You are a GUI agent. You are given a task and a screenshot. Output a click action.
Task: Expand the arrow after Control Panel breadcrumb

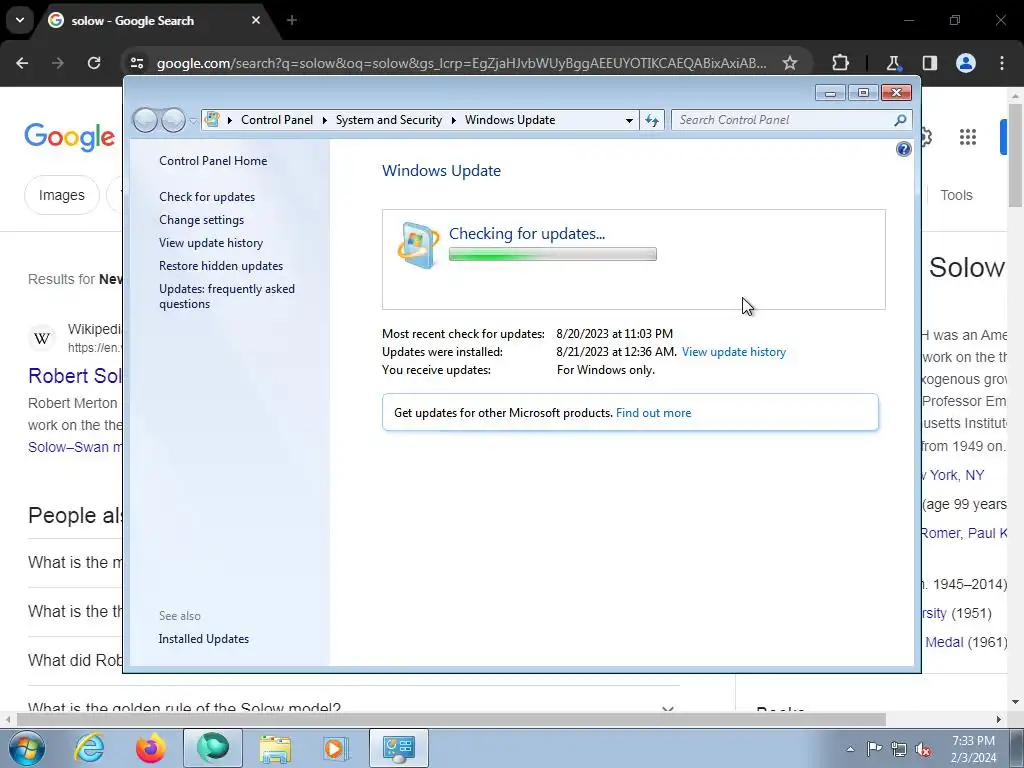[x=325, y=120]
